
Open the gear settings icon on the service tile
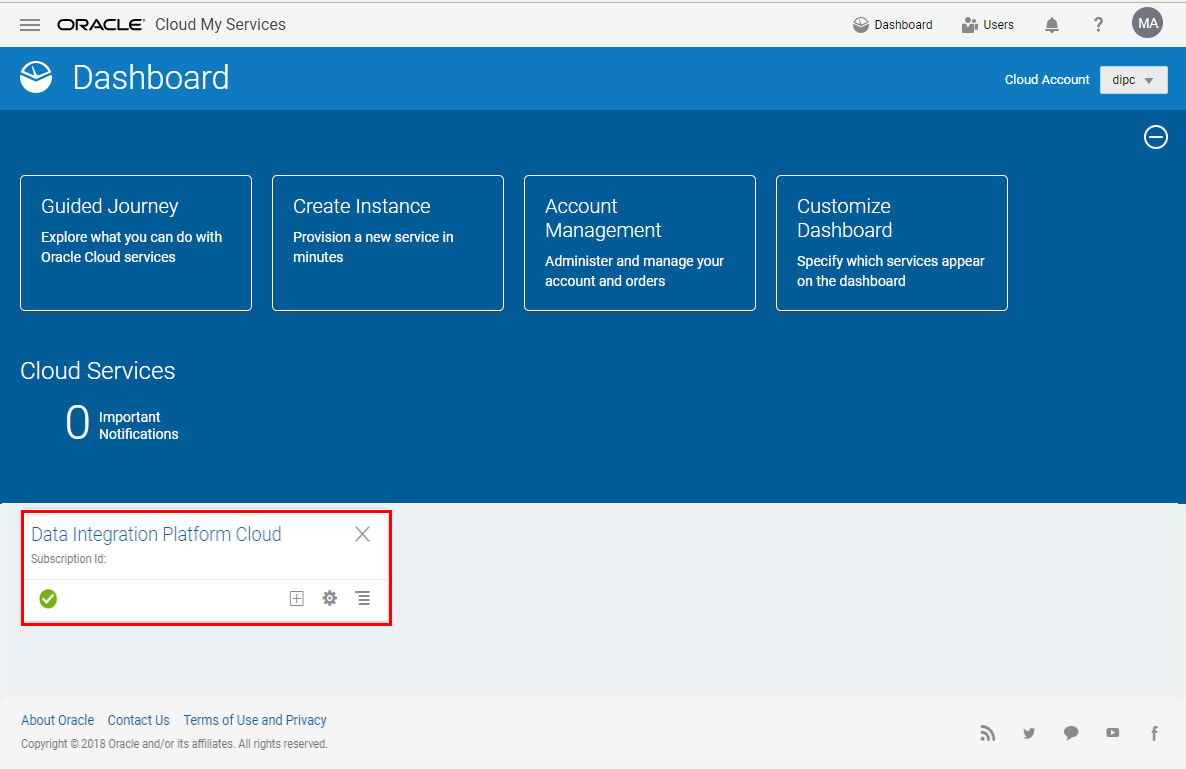(330, 598)
